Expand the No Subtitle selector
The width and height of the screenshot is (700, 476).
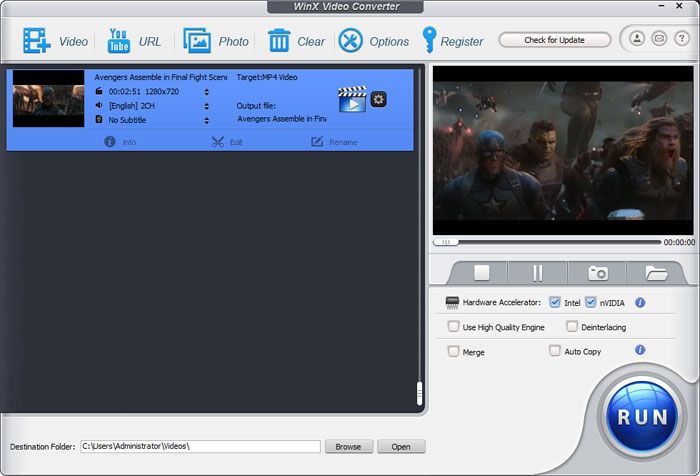click(206, 119)
